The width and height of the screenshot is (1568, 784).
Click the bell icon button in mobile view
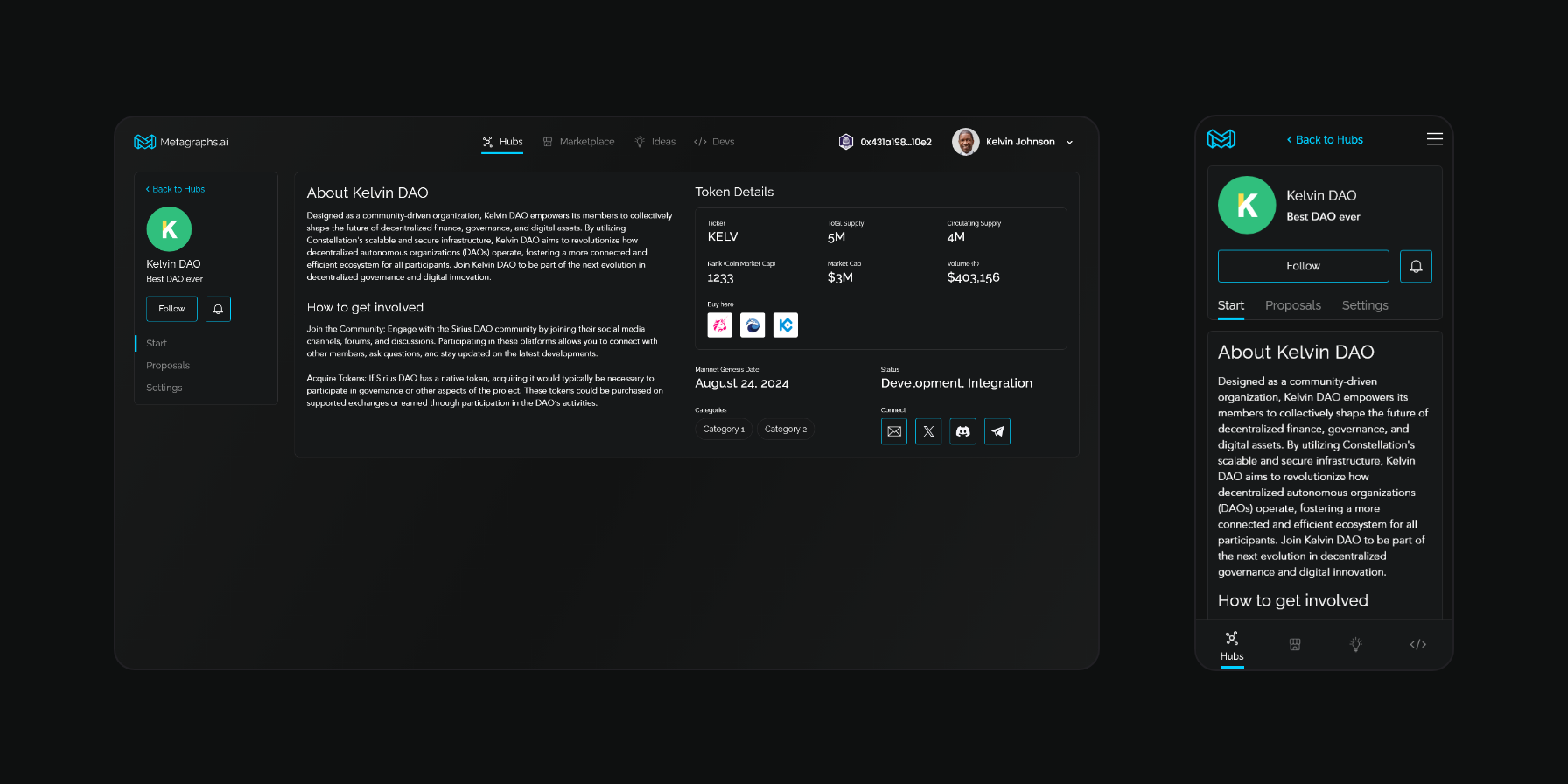click(x=1416, y=266)
